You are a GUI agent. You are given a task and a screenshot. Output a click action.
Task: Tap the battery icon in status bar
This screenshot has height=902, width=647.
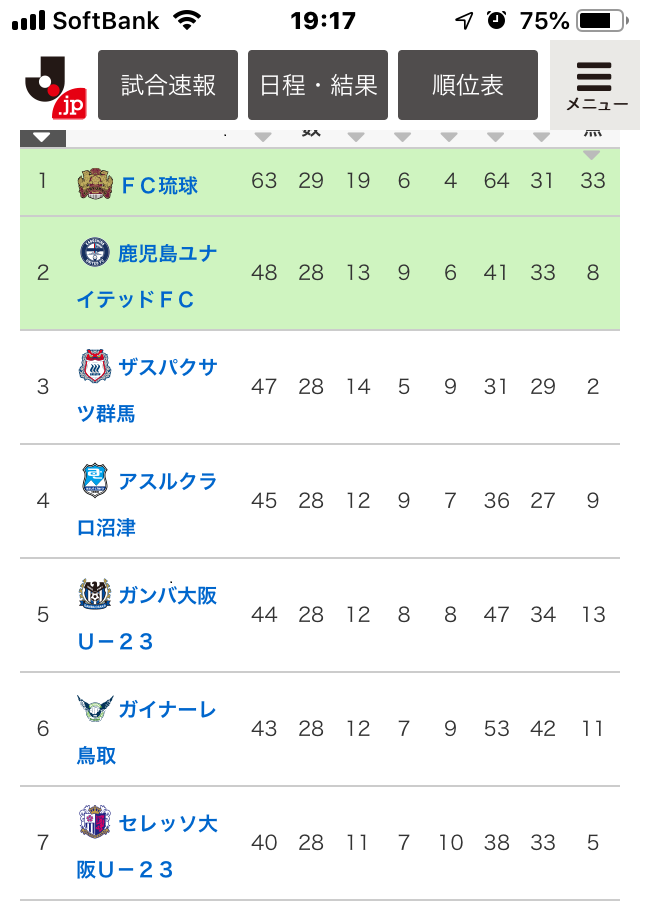coord(600,20)
